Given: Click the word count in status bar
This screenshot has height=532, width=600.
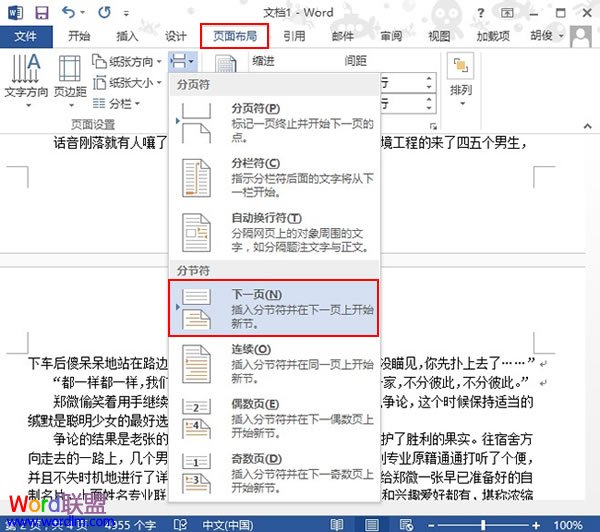Looking at the screenshot, I should pyautogui.click(x=130, y=525).
